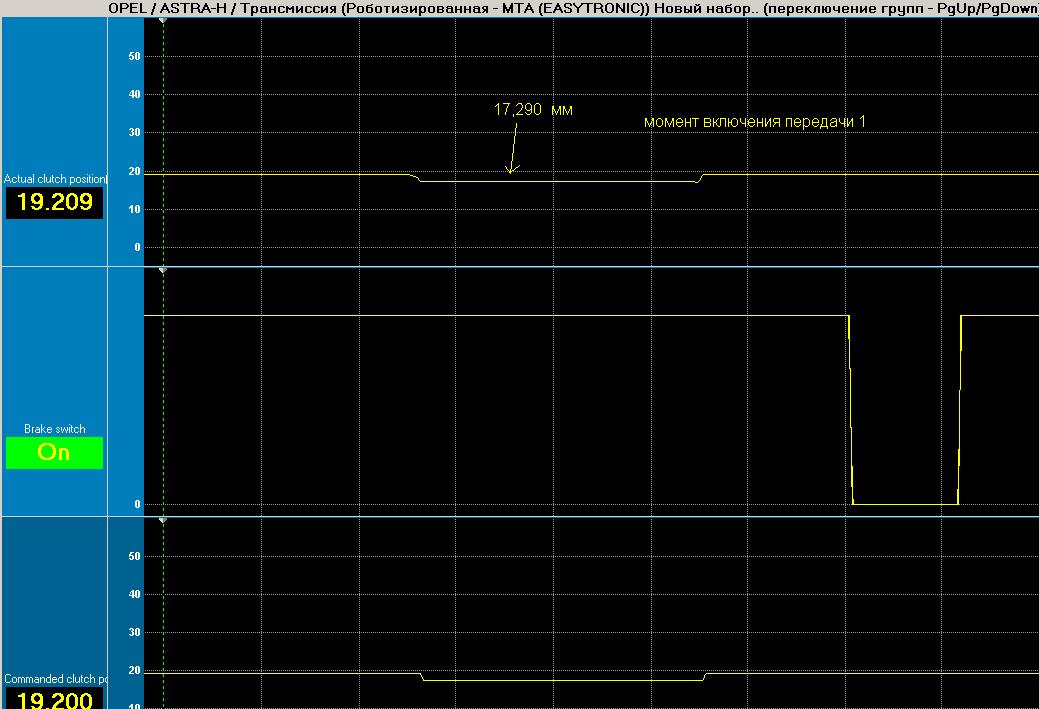Click the annotation arrow tip on clutch trace
The height and width of the screenshot is (709, 1039).
coord(510,172)
